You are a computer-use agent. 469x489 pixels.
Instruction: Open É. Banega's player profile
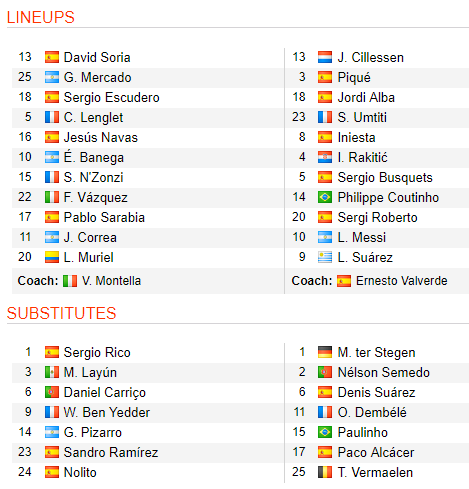pos(94,157)
